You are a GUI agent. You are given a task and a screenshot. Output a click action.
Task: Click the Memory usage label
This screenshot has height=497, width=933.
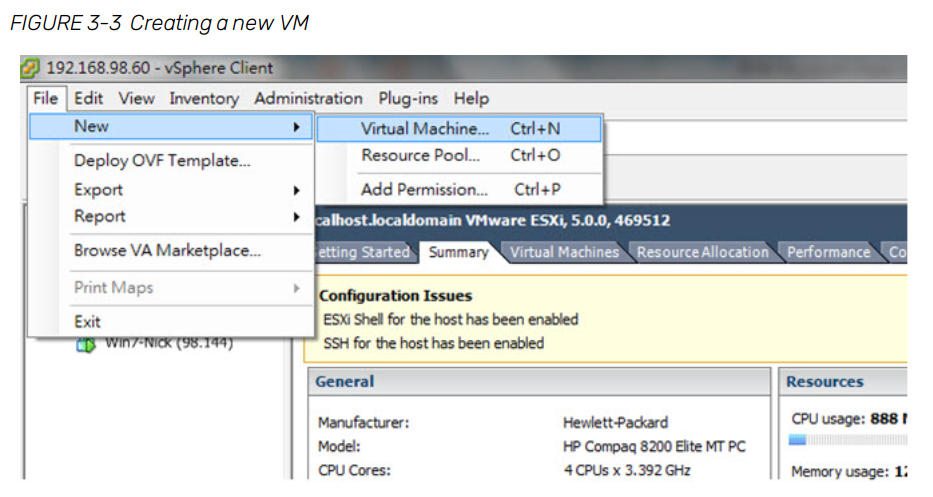point(840,471)
